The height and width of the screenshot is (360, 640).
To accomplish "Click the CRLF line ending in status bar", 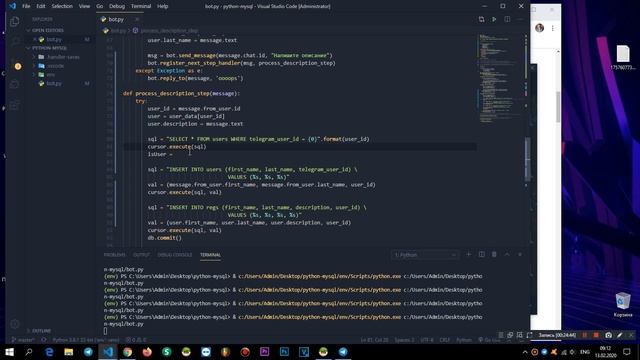I will [444, 340].
